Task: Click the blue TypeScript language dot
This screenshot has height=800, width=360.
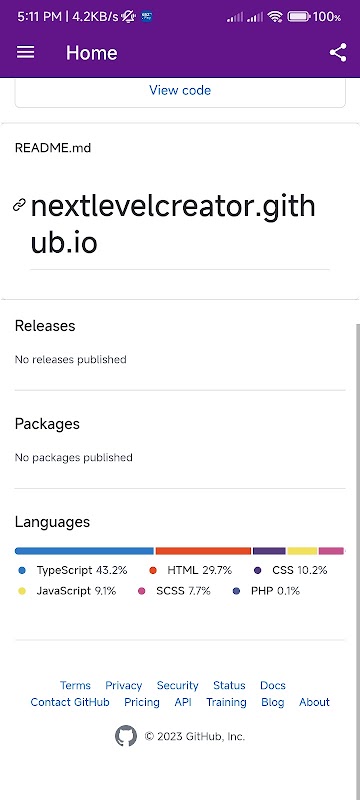Action: pos(21,570)
